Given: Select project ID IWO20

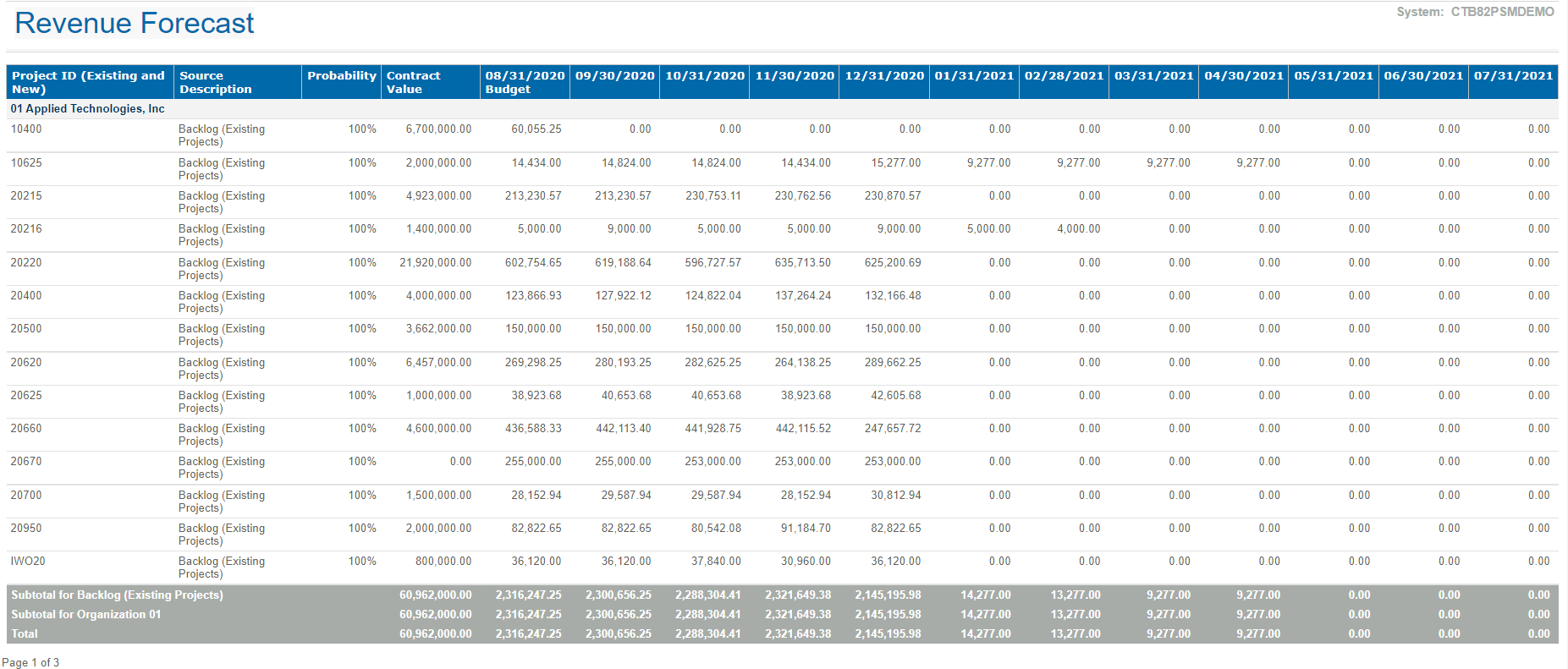Looking at the screenshot, I should click(x=28, y=562).
